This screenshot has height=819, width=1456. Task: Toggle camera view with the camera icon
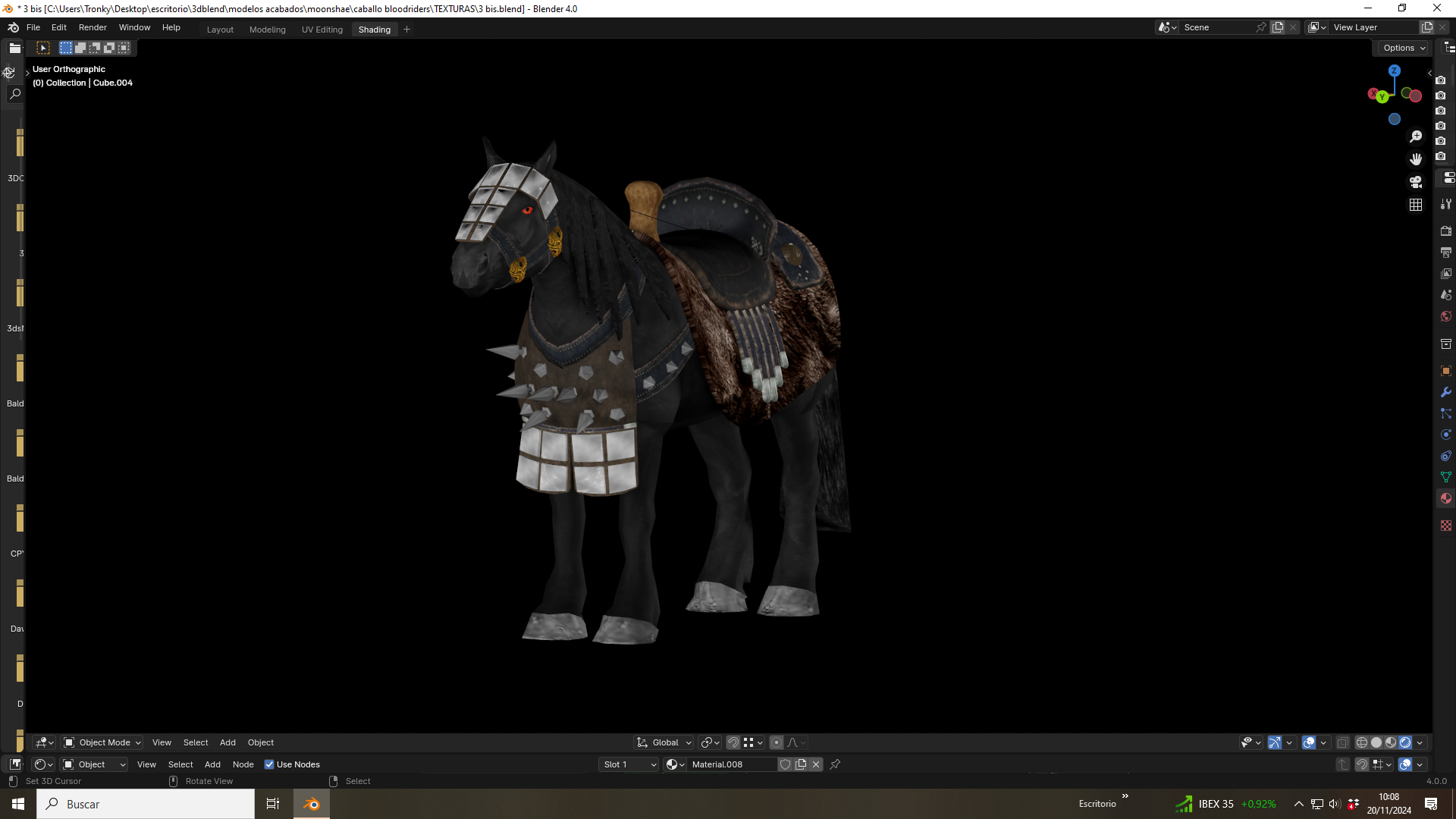coord(1416,182)
